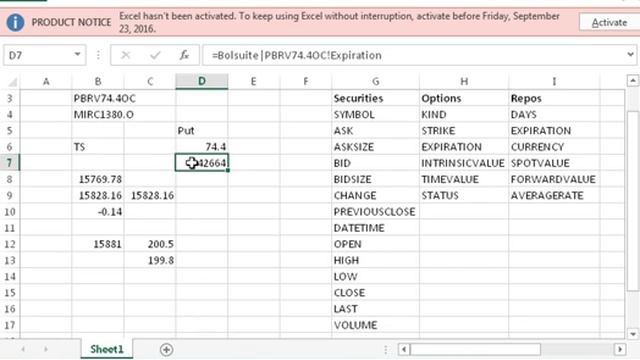Select the STATUS cell

pos(464,196)
